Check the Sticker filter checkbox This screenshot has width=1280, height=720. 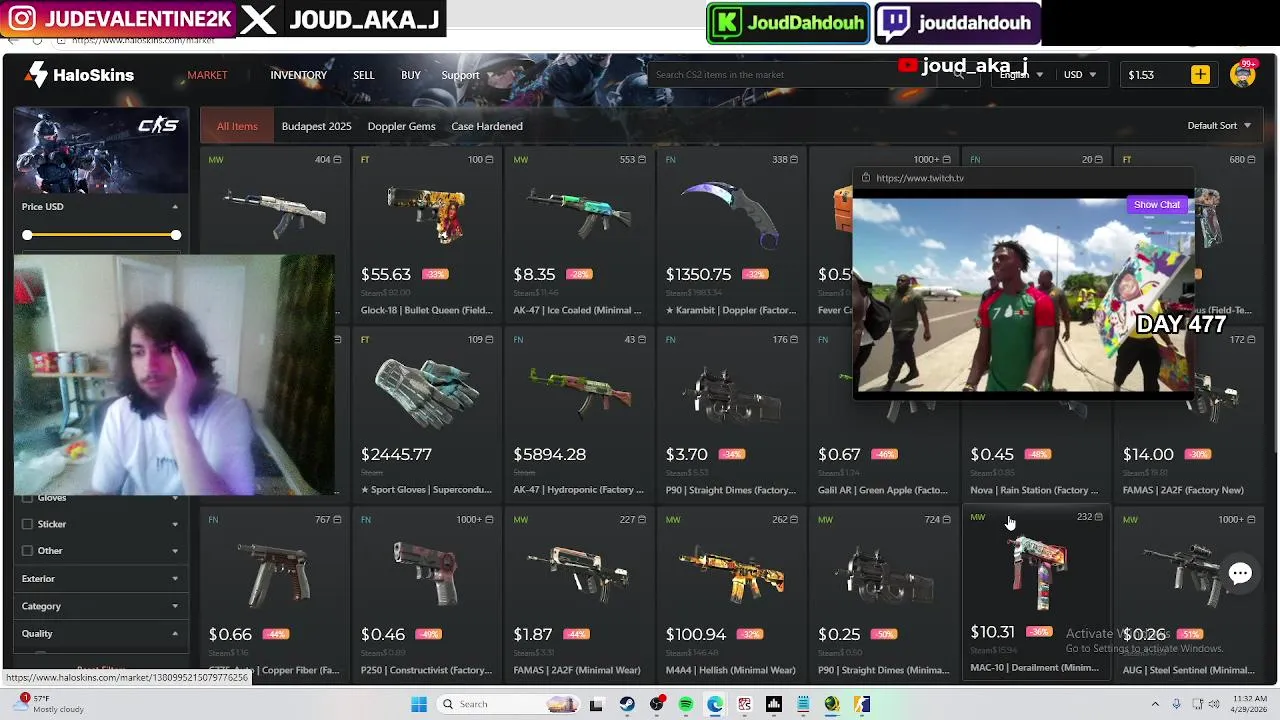[27, 524]
